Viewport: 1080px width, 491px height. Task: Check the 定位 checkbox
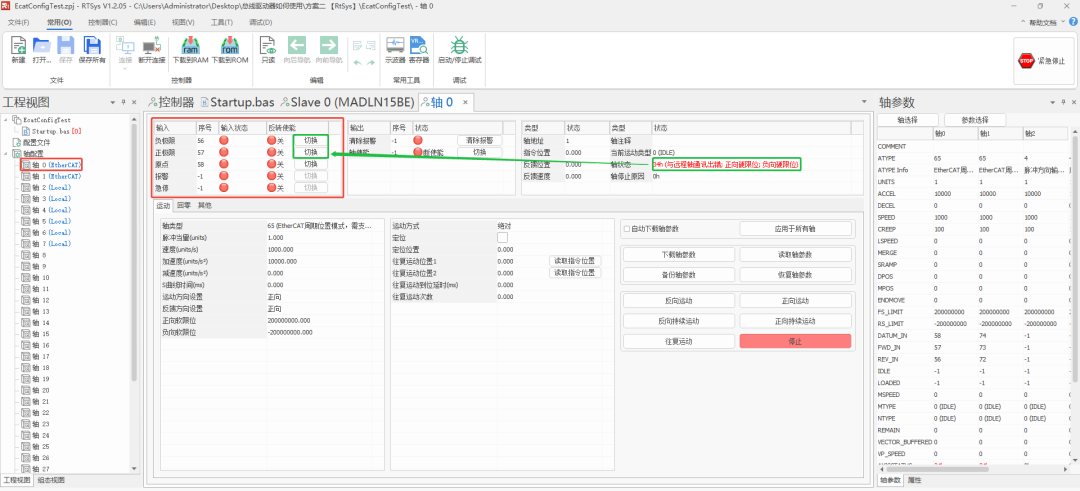(x=502, y=238)
